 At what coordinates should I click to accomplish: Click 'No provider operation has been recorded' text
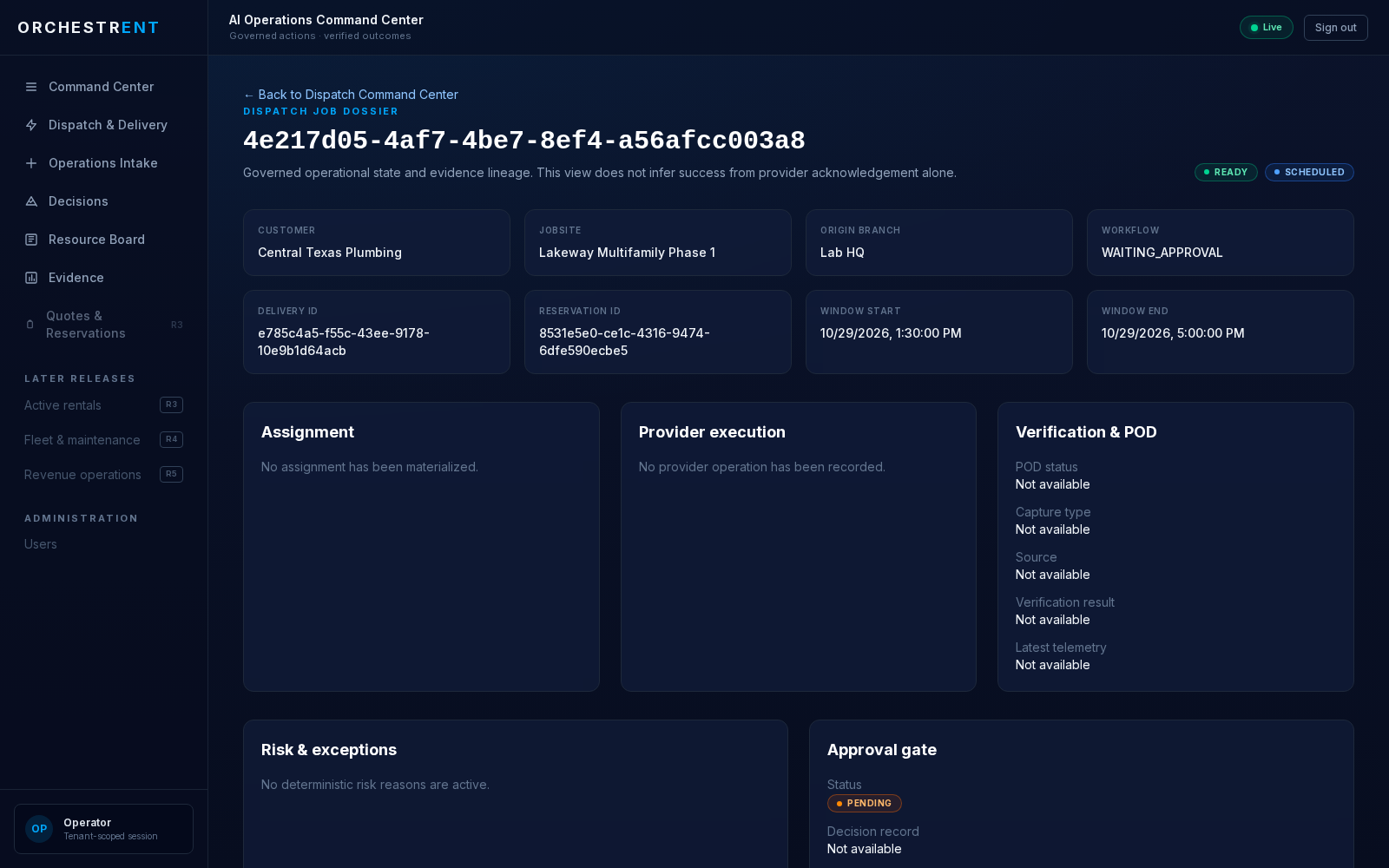click(762, 467)
